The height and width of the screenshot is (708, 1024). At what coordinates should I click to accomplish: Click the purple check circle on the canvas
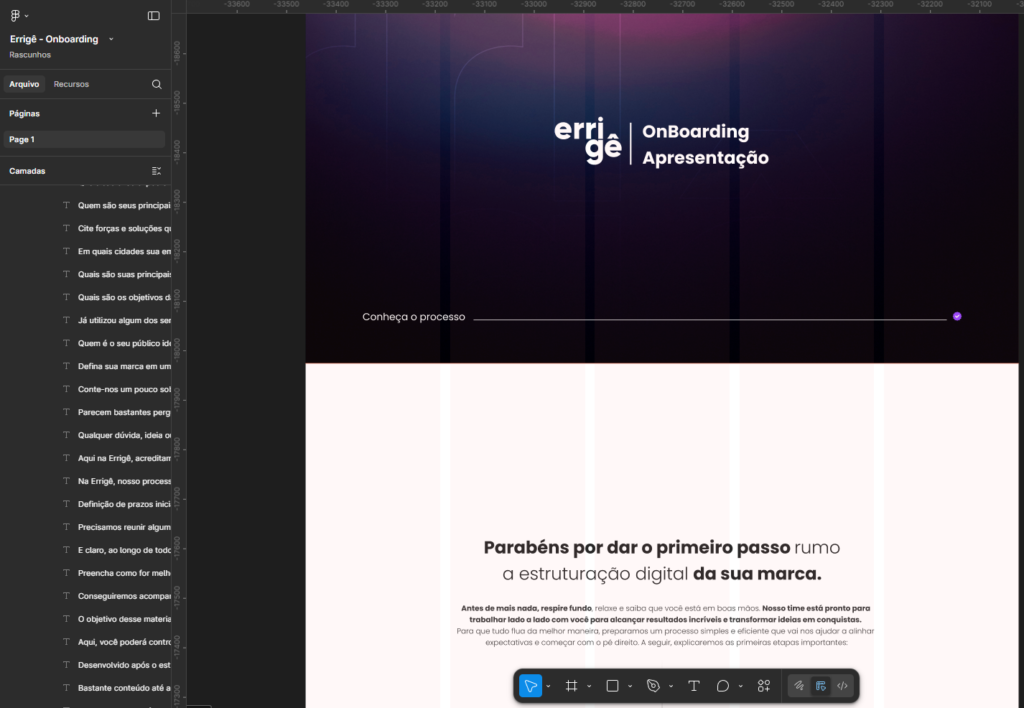(957, 316)
